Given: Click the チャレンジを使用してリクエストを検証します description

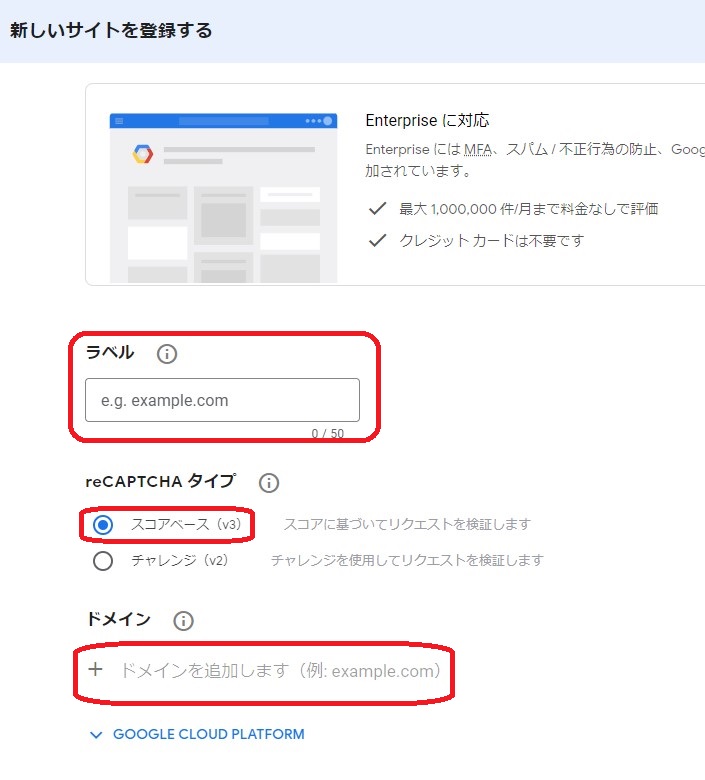Looking at the screenshot, I should pyautogui.click(x=406, y=560).
